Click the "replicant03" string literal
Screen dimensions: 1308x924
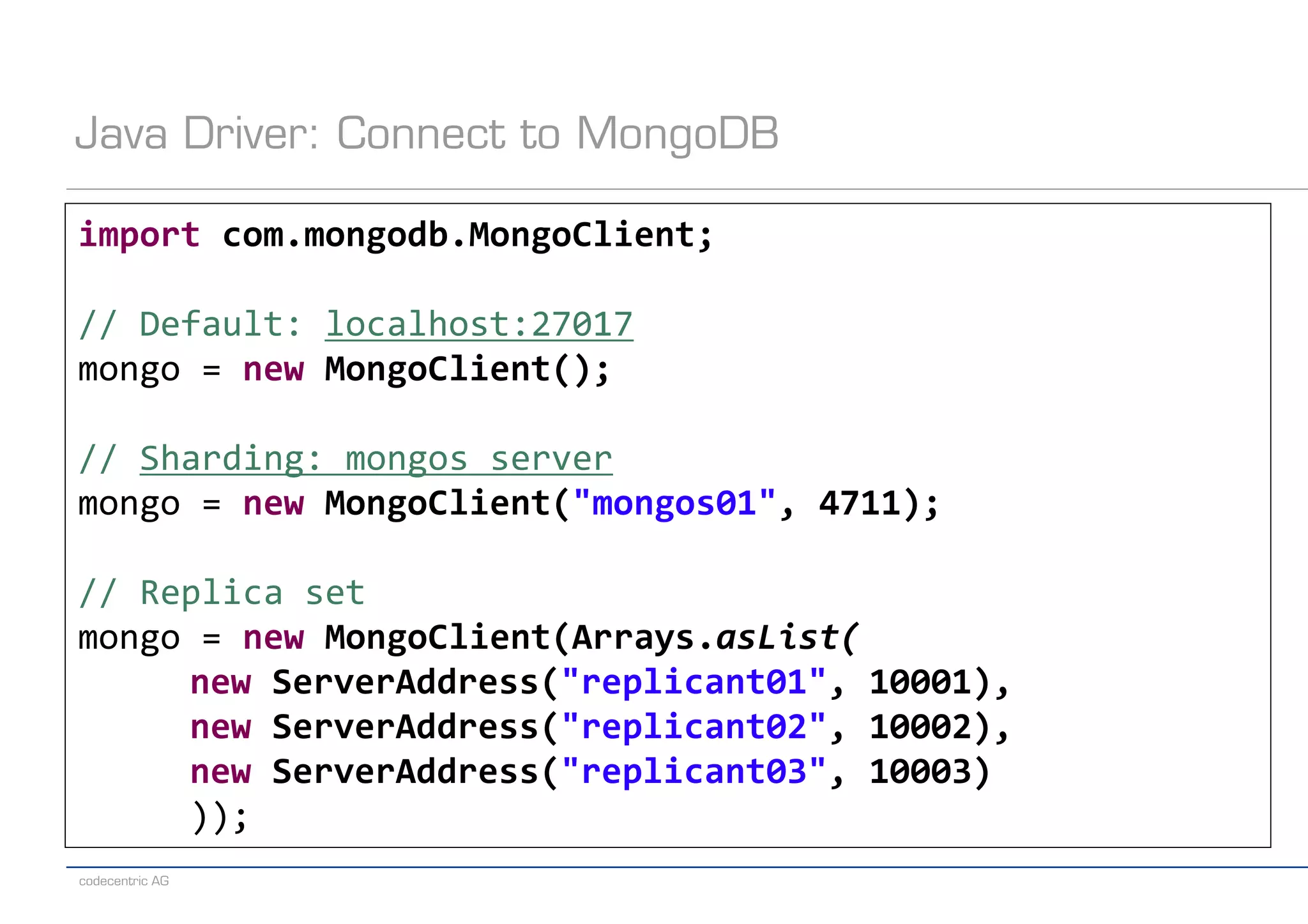pos(694,771)
